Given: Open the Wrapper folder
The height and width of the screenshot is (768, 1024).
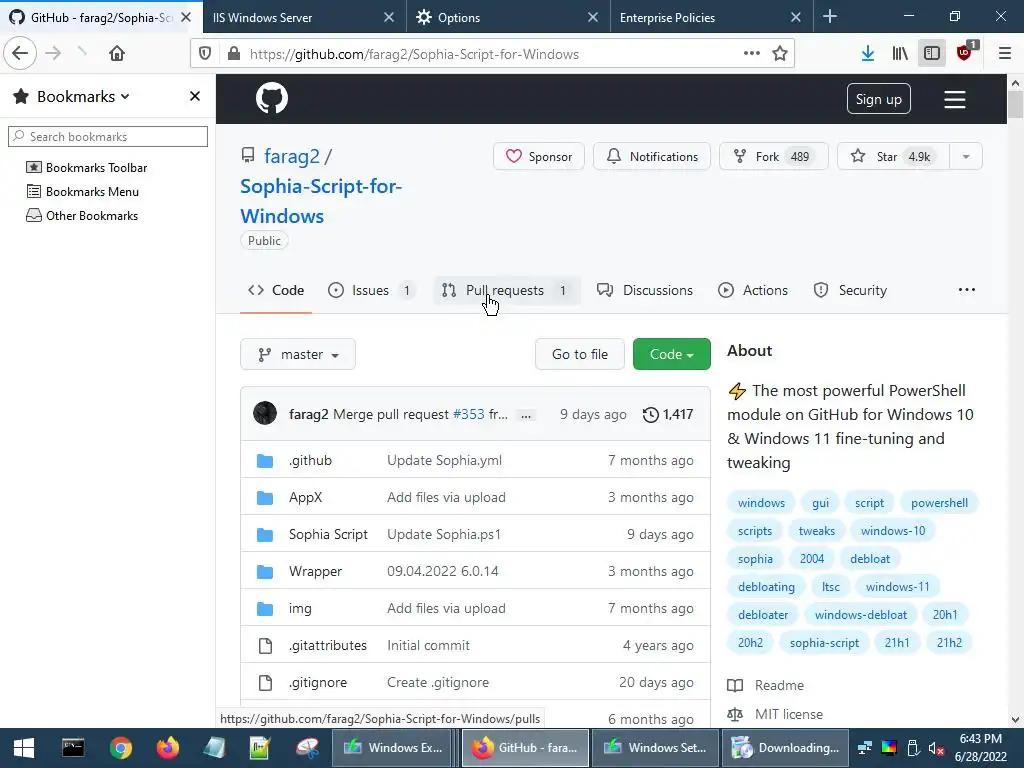Looking at the screenshot, I should click(315, 571).
